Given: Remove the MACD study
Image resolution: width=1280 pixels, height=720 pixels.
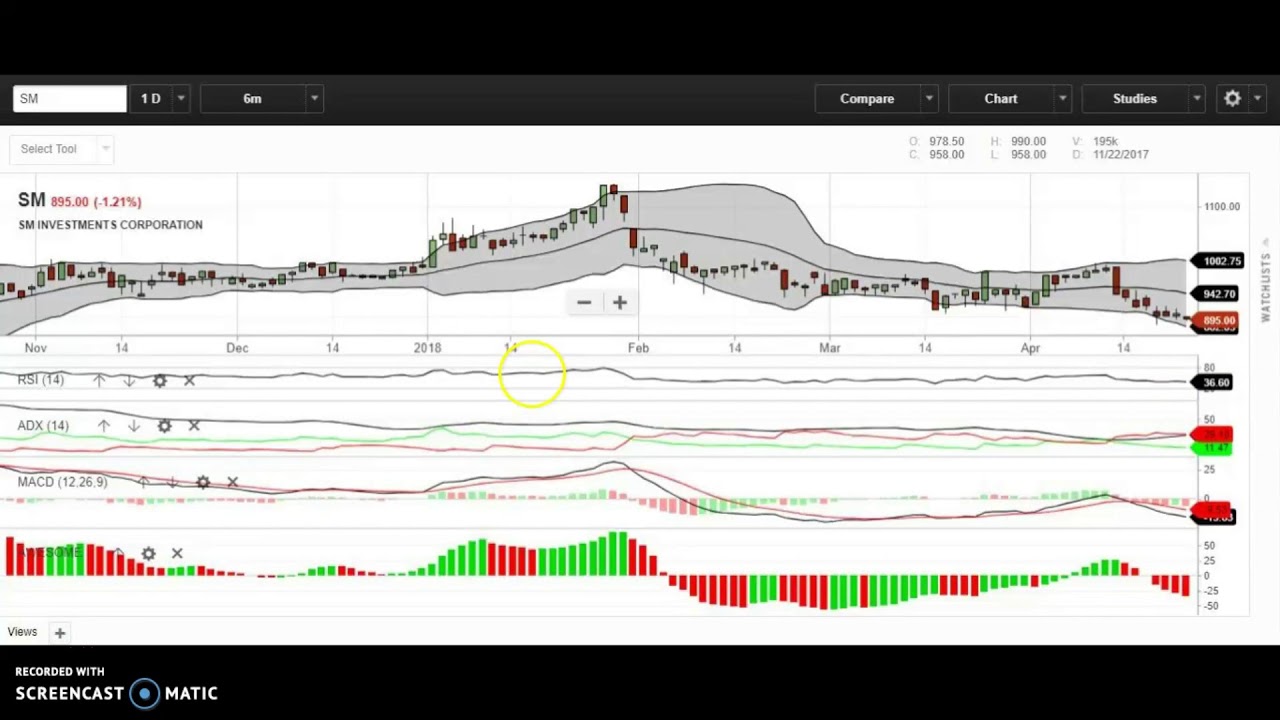Looking at the screenshot, I should [x=232, y=482].
